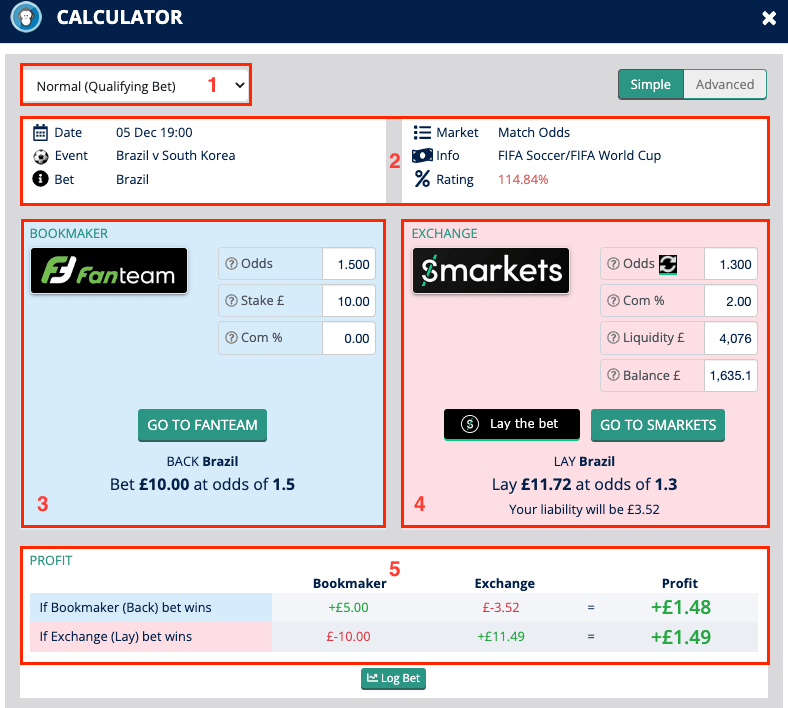
Task: Switch to Simple mode
Action: (x=650, y=84)
